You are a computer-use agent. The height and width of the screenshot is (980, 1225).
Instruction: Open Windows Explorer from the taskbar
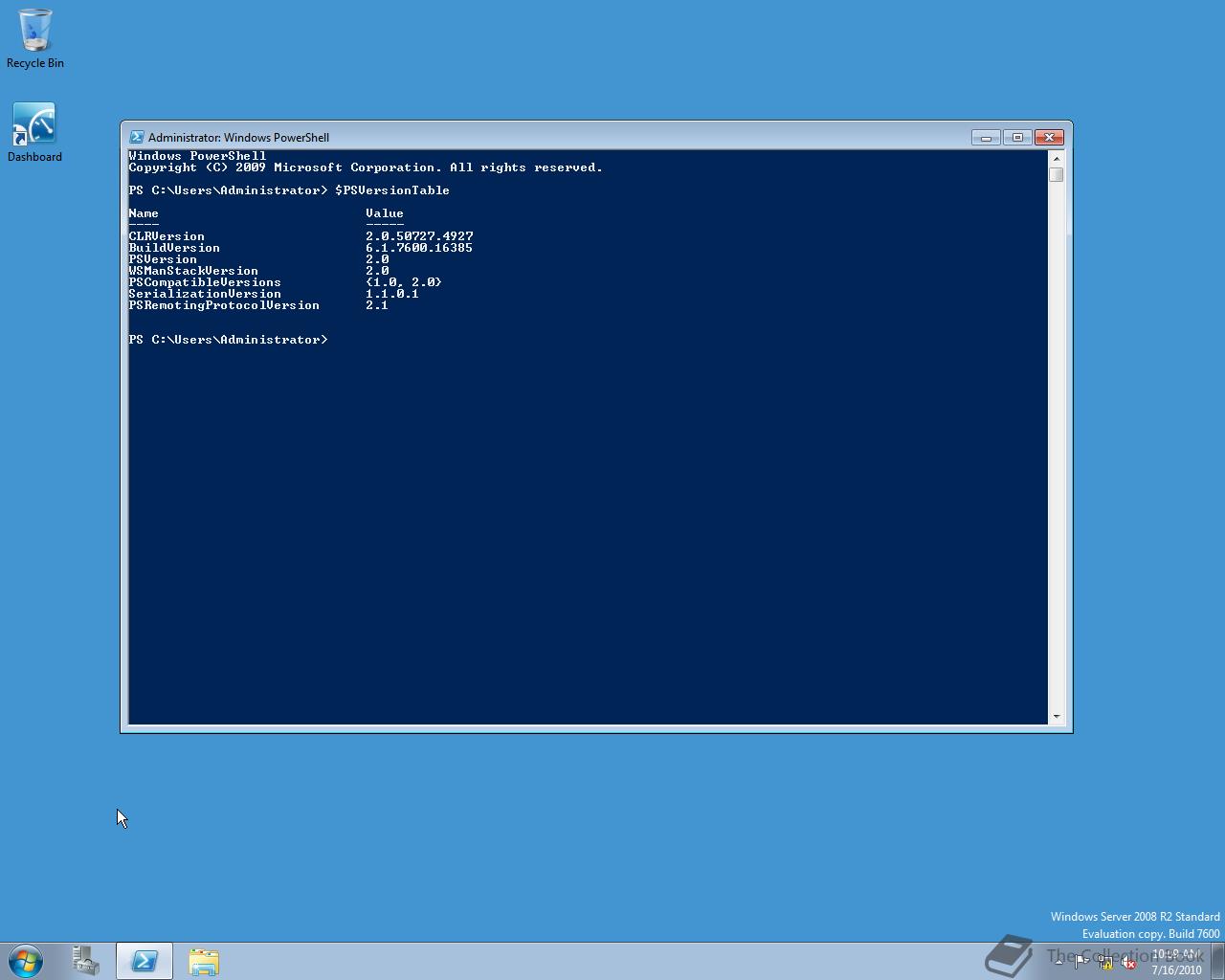tap(203, 961)
